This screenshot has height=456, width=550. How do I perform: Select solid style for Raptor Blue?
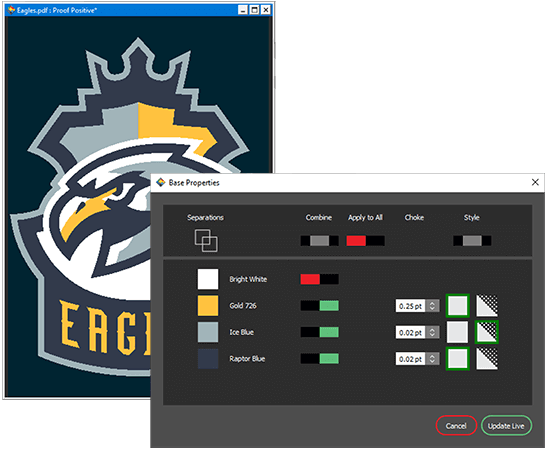tap(457, 358)
